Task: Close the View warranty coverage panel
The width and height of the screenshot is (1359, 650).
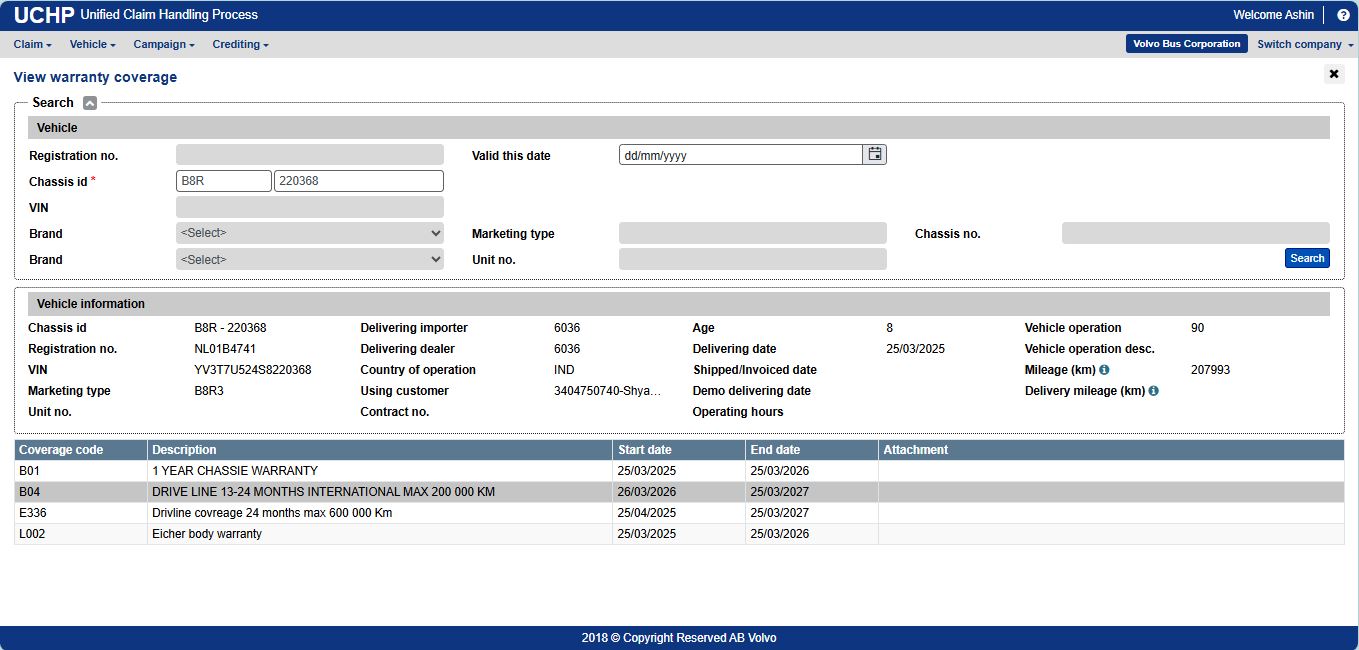Action: [x=1333, y=74]
